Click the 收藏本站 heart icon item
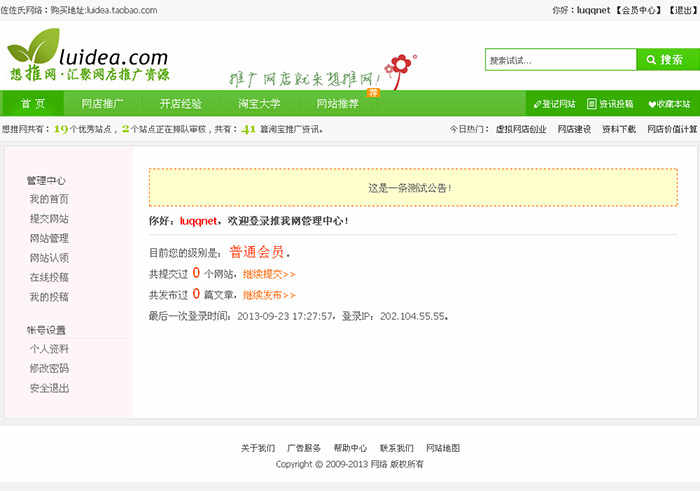 click(669, 104)
